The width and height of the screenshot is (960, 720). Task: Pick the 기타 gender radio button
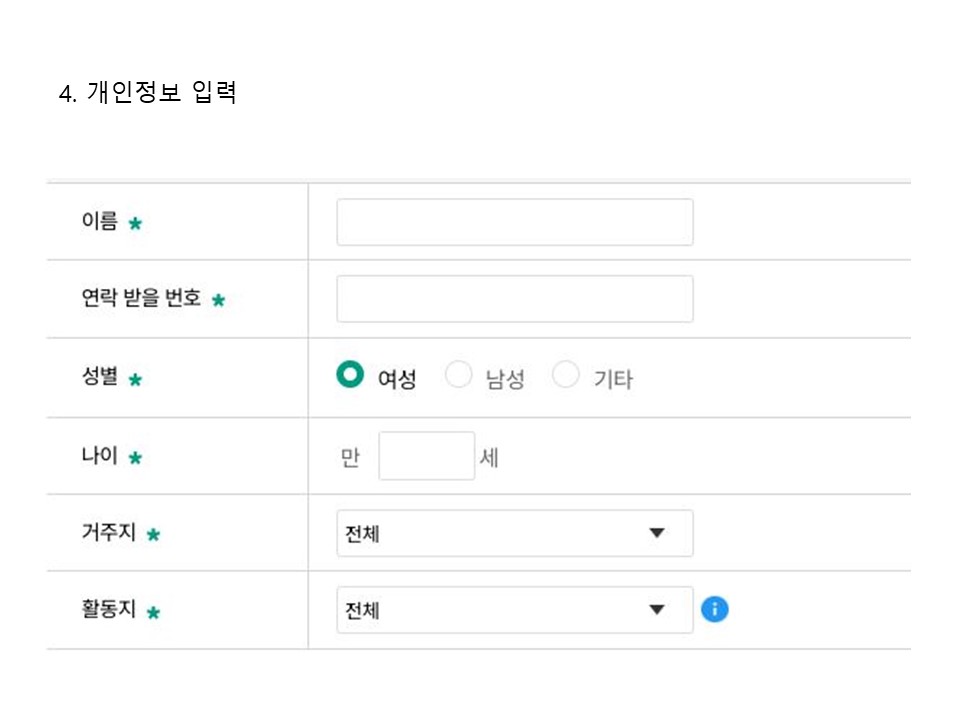click(566, 375)
